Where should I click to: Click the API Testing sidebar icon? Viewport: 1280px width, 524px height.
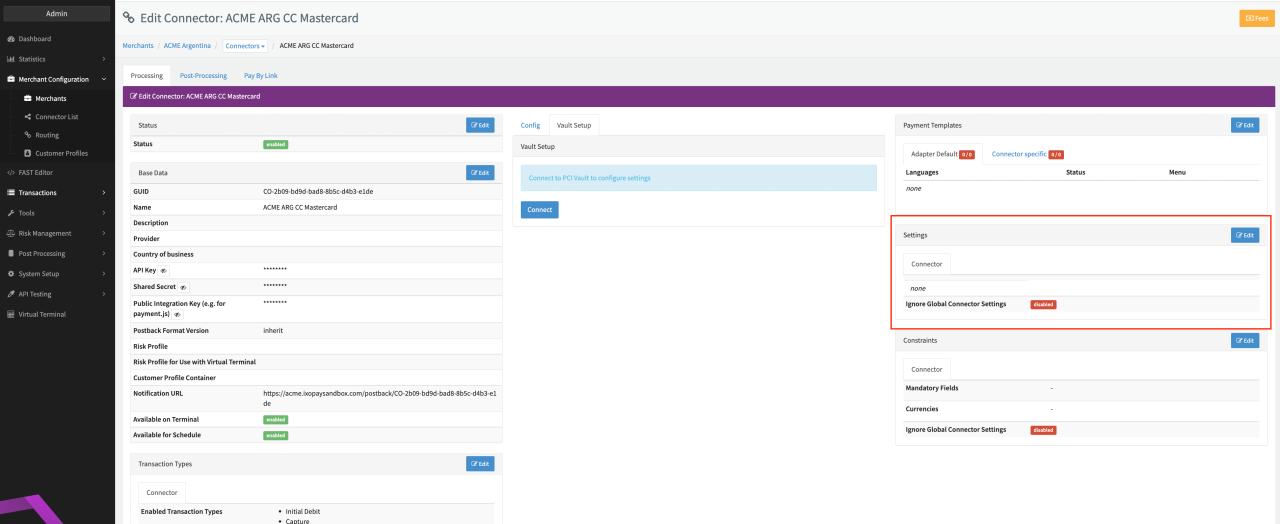point(11,294)
